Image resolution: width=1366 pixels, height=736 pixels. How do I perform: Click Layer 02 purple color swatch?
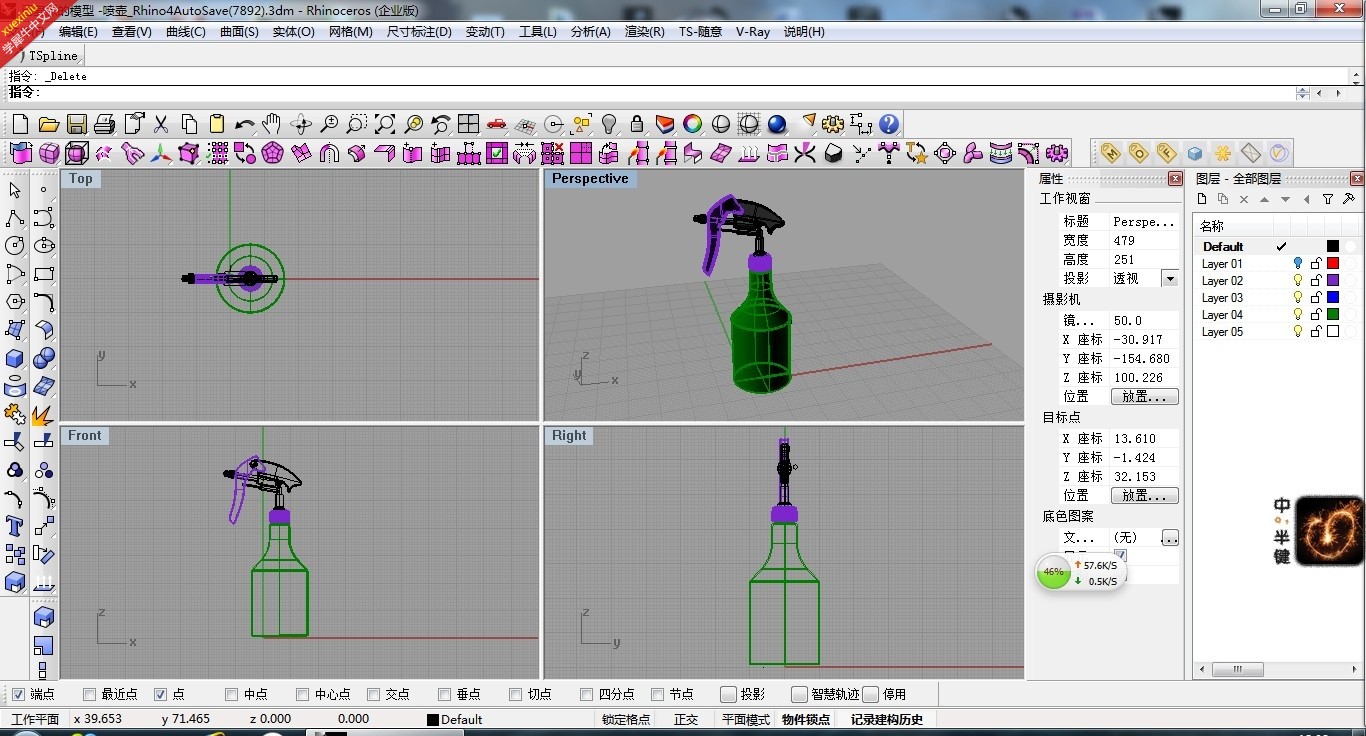pos(1333,281)
